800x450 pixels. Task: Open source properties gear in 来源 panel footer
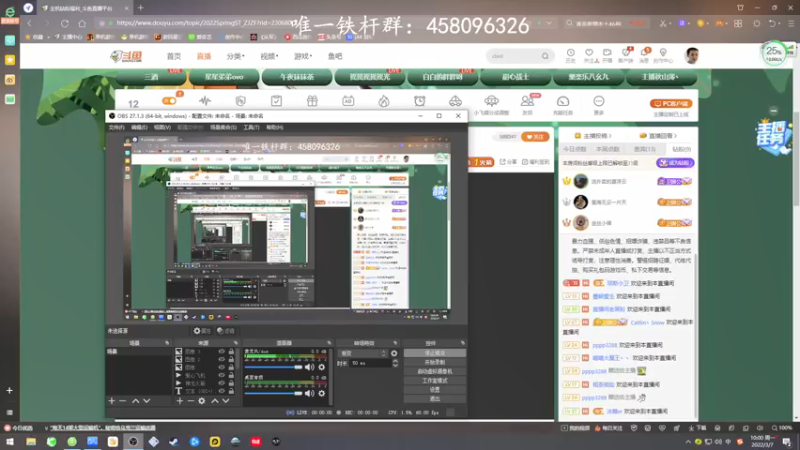point(202,401)
